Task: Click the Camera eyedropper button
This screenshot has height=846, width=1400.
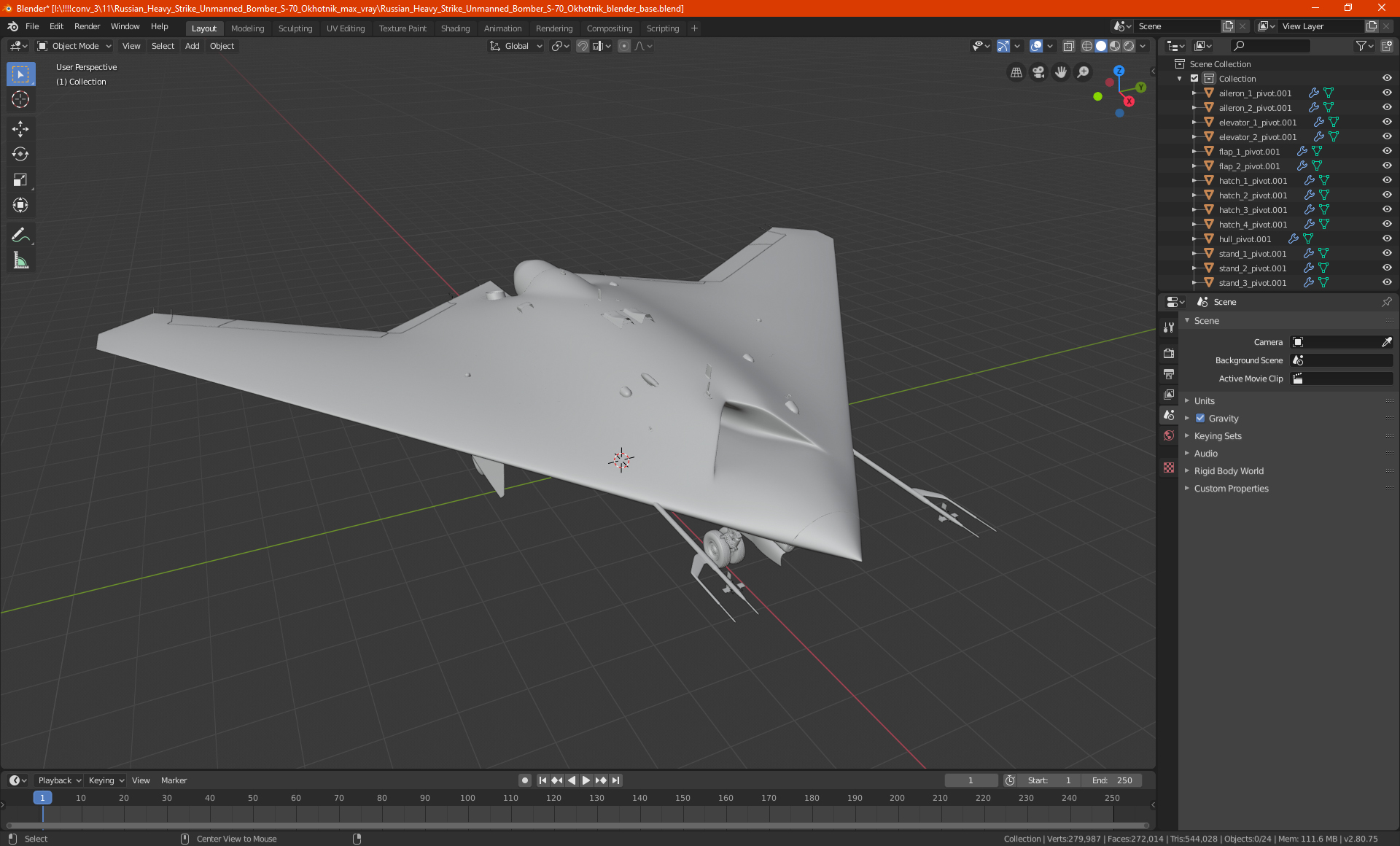Action: pyautogui.click(x=1386, y=342)
